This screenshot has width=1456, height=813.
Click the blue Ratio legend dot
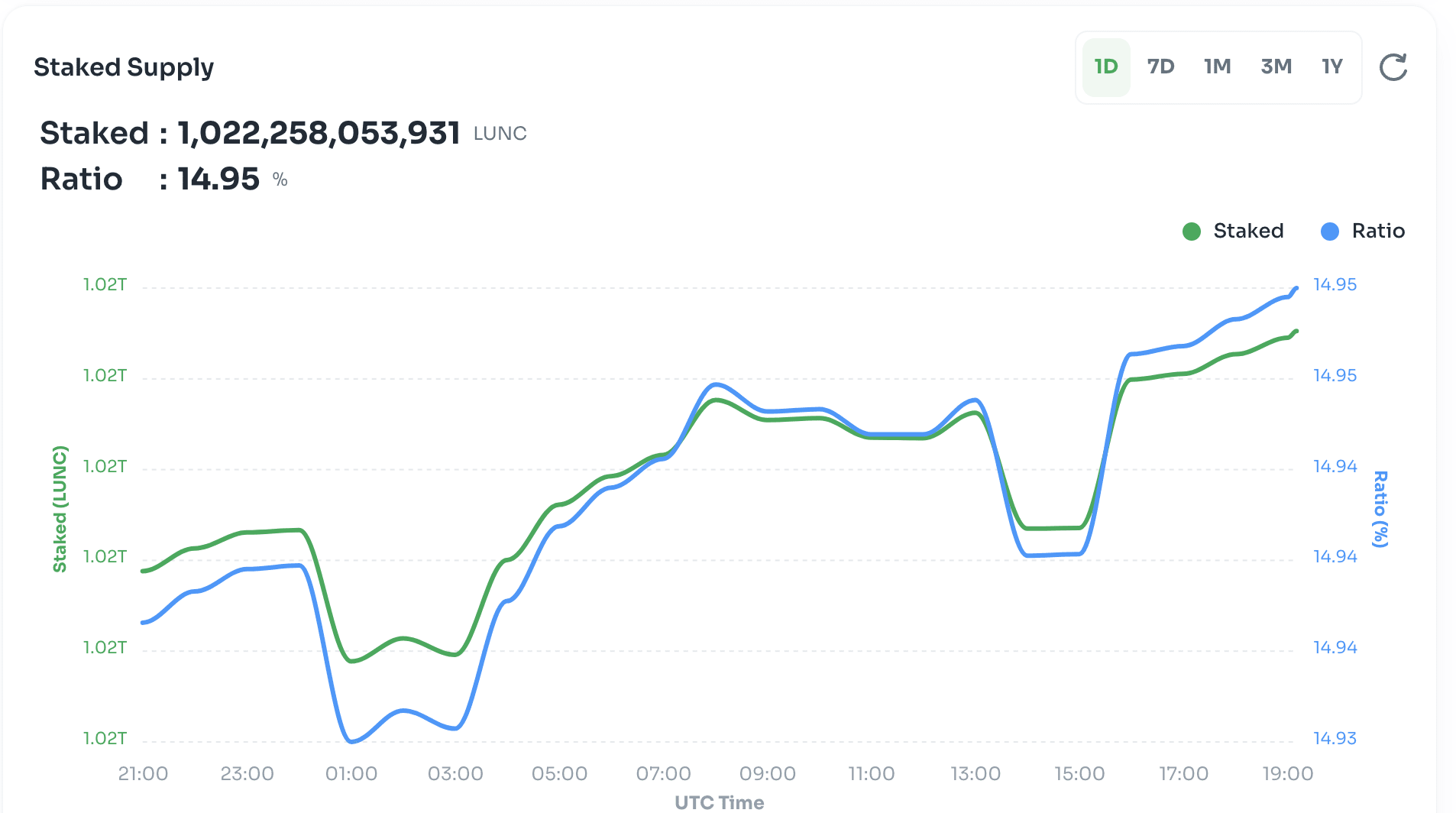pyautogui.click(x=1329, y=231)
